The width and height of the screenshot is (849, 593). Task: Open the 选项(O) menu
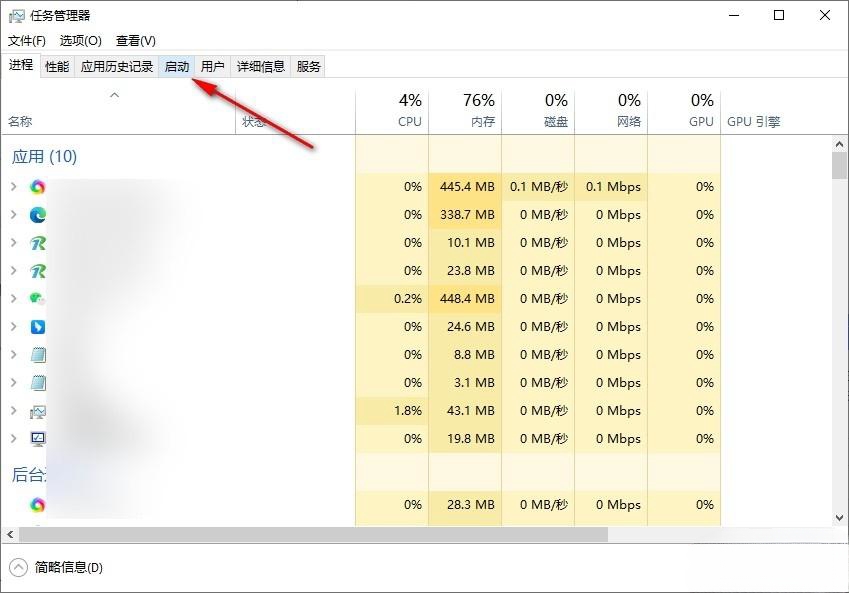[x=80, y=41]
